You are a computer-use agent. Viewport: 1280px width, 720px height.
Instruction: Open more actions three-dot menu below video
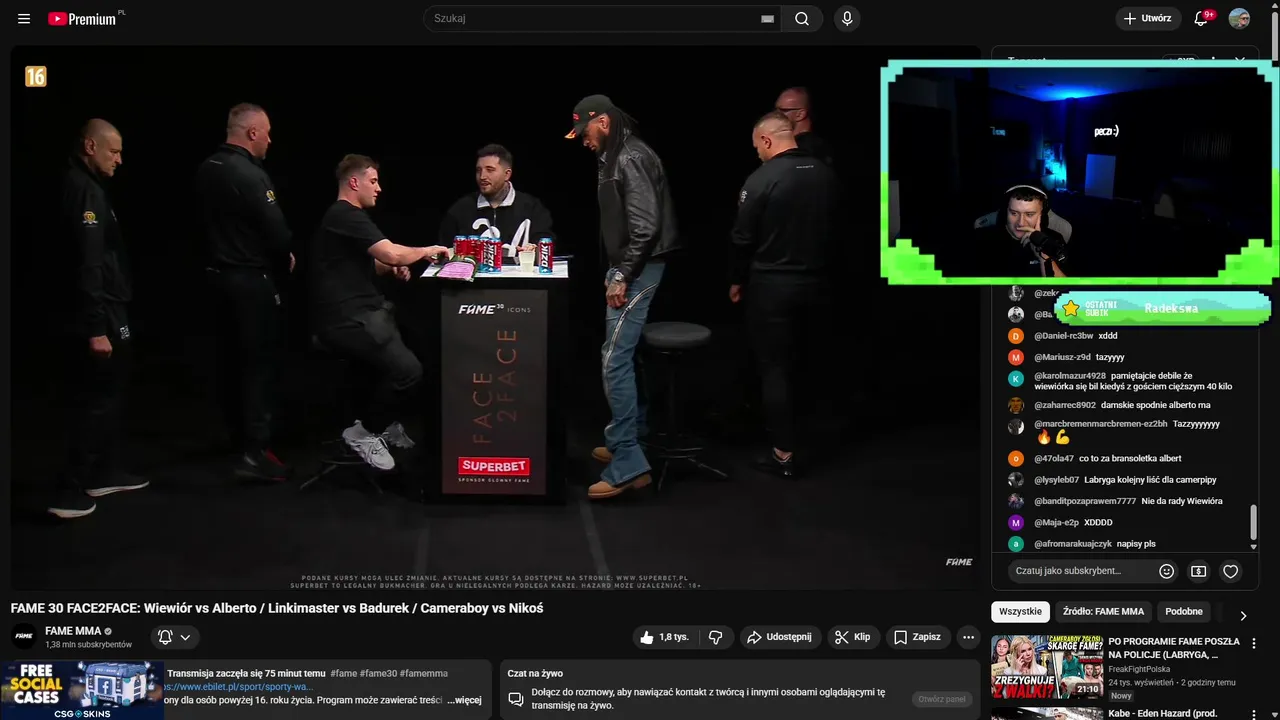[968, 637]
